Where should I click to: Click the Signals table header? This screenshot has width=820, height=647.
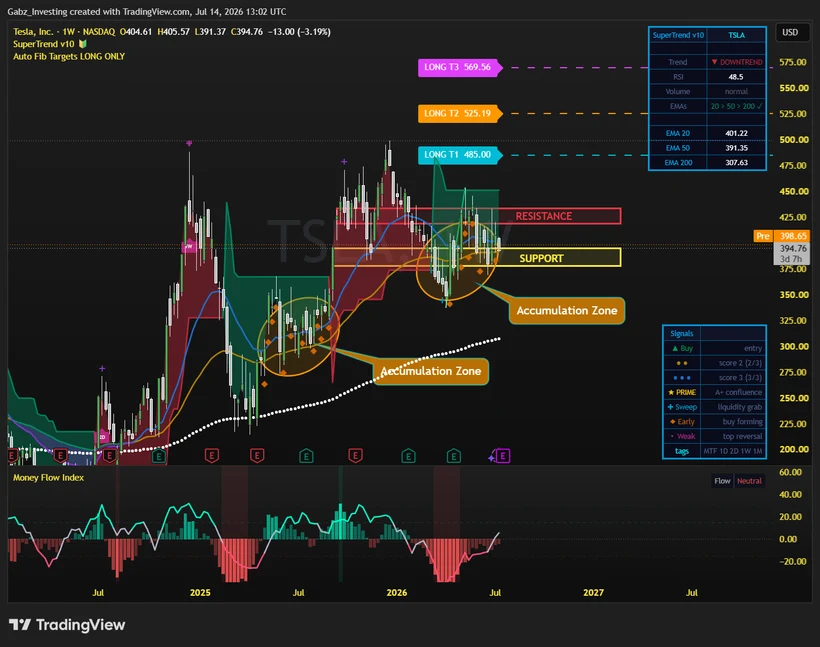(681, 333)
